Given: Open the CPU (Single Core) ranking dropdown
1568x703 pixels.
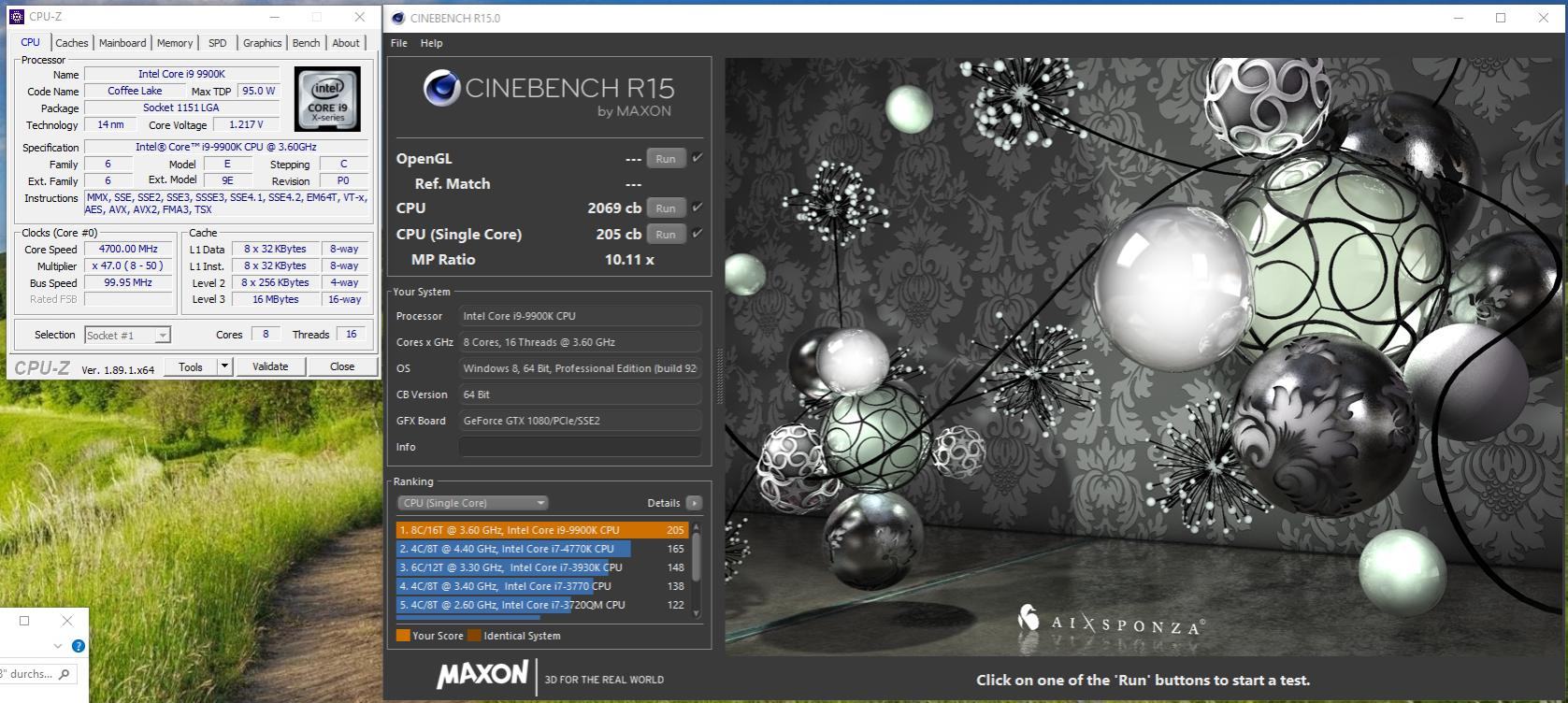Looking at the screenshot, I should pos(472,503).
